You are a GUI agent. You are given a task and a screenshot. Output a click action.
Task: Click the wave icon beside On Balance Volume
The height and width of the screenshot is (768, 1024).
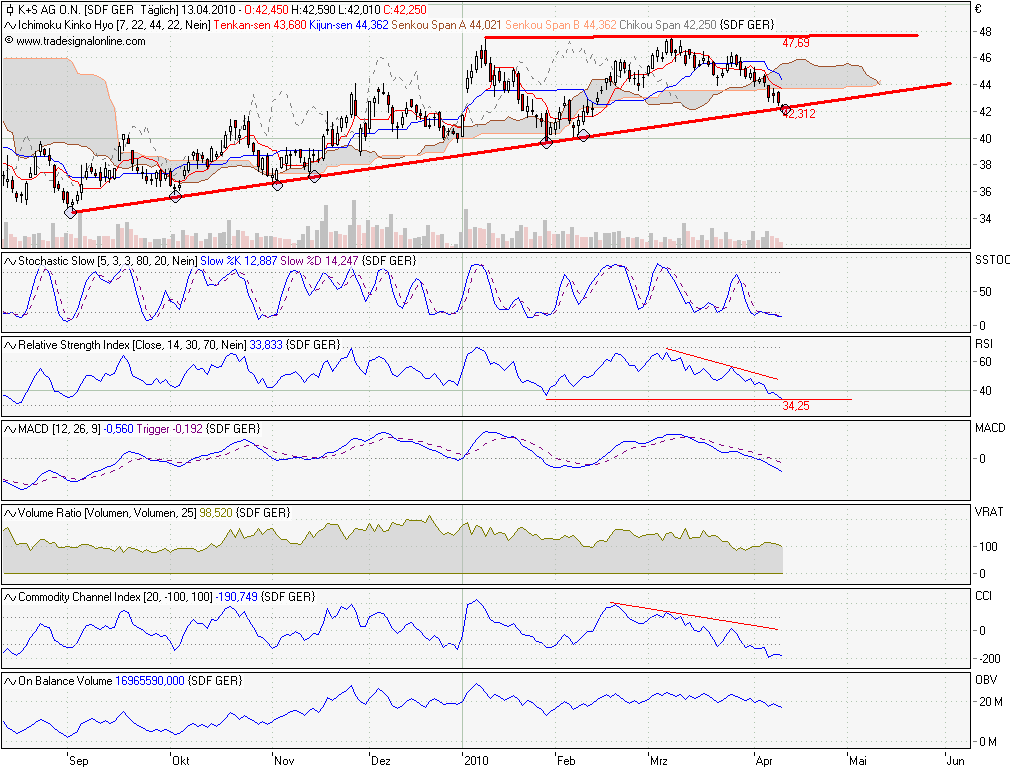point(10,681)
